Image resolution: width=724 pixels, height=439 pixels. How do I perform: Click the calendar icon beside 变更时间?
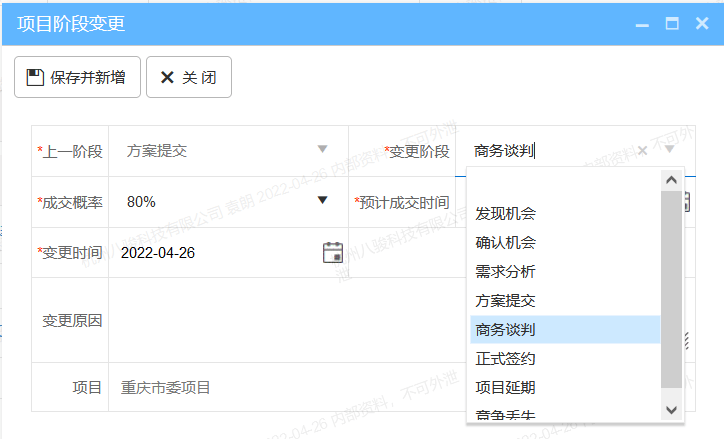click(333, 252)
